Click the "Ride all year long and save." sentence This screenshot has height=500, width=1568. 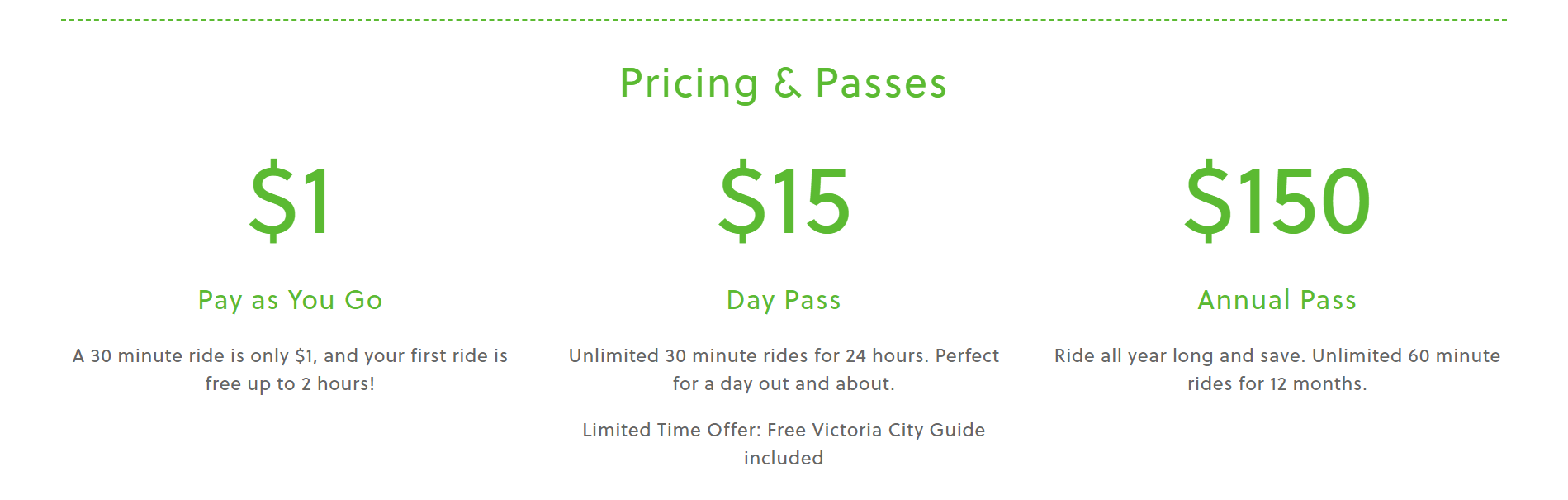pyautogui.click(x=1179, y=355)
